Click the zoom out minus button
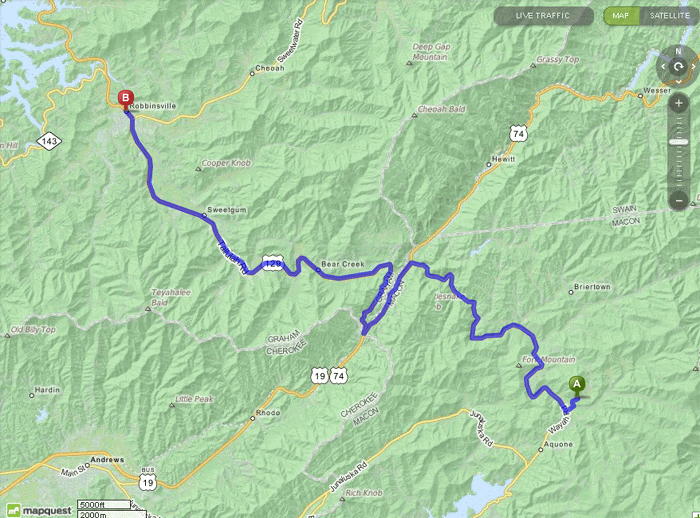 click(679, 201)
